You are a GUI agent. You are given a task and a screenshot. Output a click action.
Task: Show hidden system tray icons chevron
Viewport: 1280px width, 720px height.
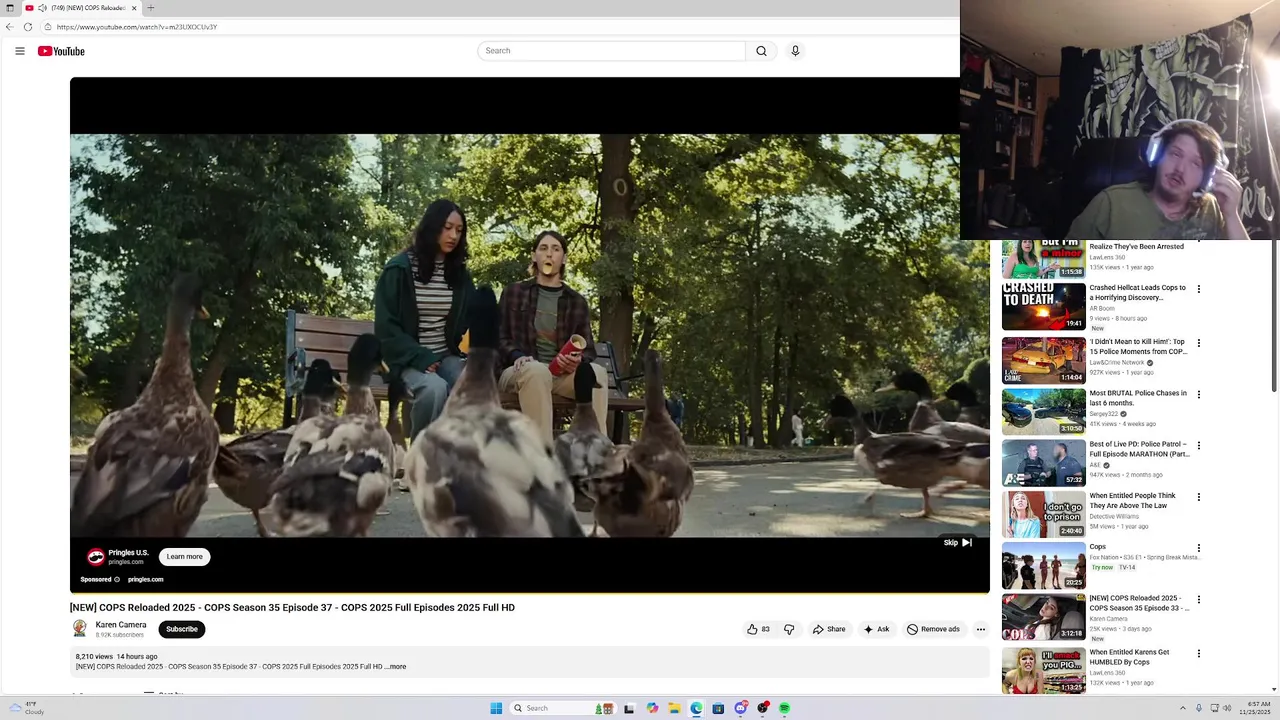[1183, 708]
